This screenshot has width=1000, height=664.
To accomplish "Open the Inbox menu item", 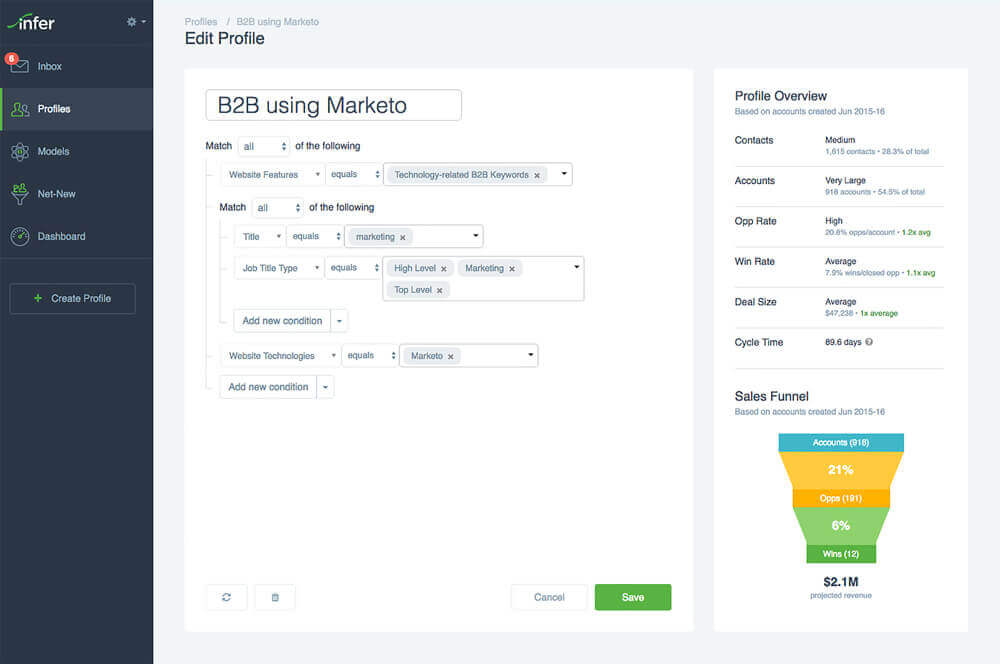I will coord(77,66).
